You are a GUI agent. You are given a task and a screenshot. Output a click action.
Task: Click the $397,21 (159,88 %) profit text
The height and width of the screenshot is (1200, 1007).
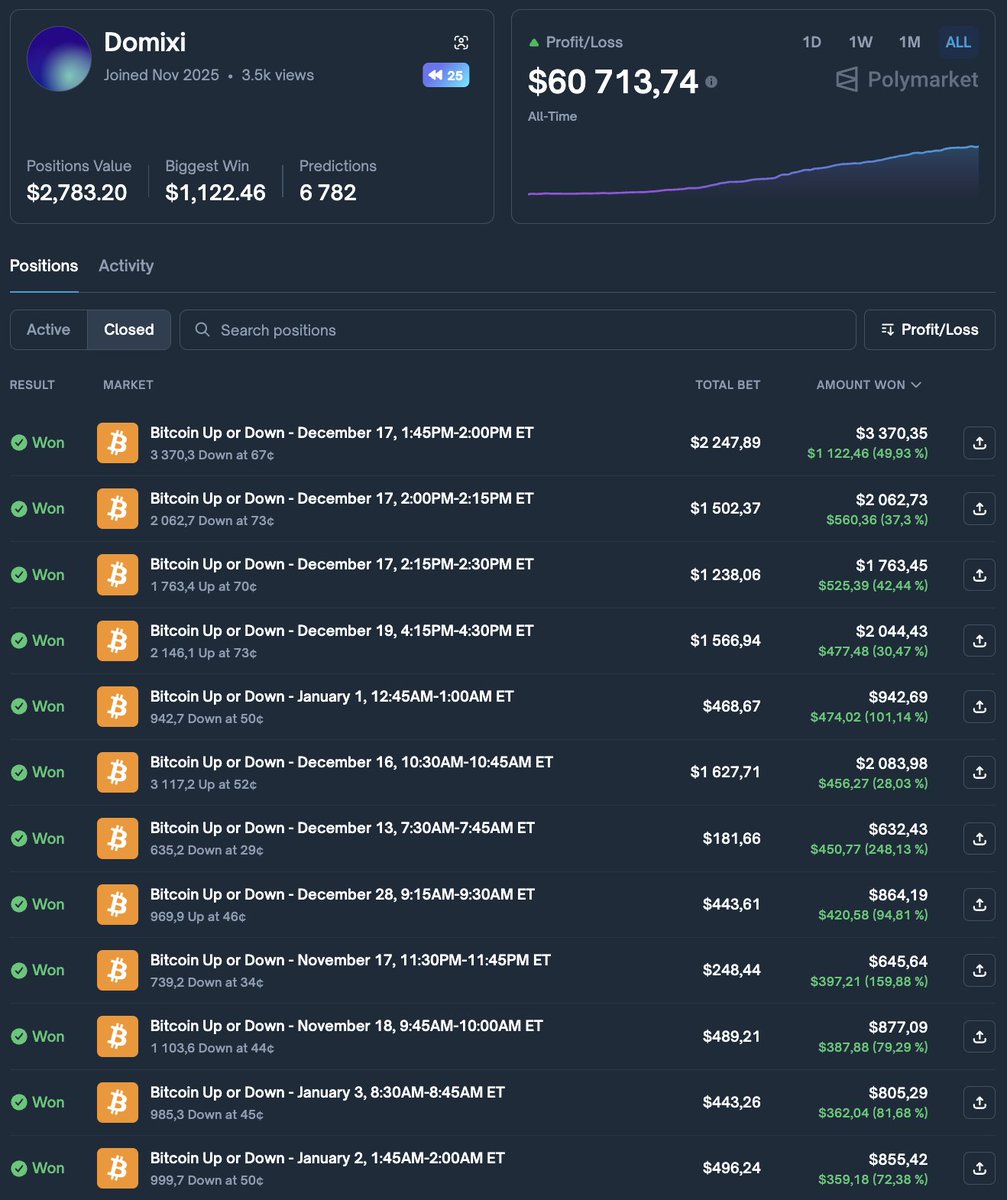(x=869, y=981)
